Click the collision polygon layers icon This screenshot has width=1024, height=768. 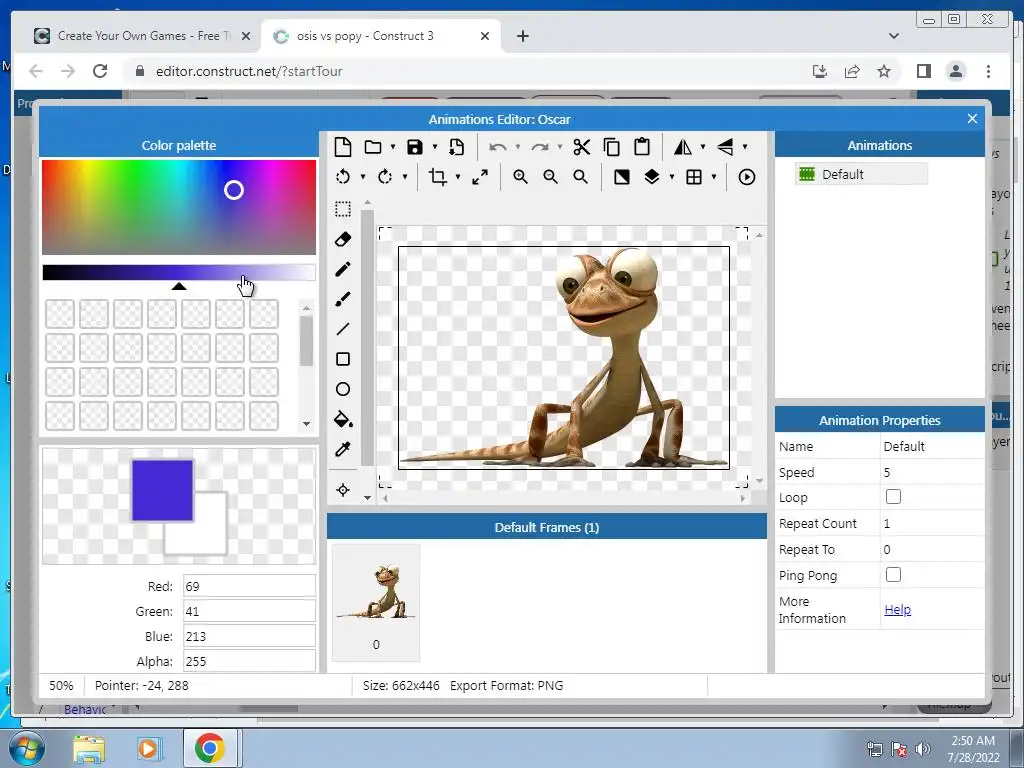tap(652, 177)
